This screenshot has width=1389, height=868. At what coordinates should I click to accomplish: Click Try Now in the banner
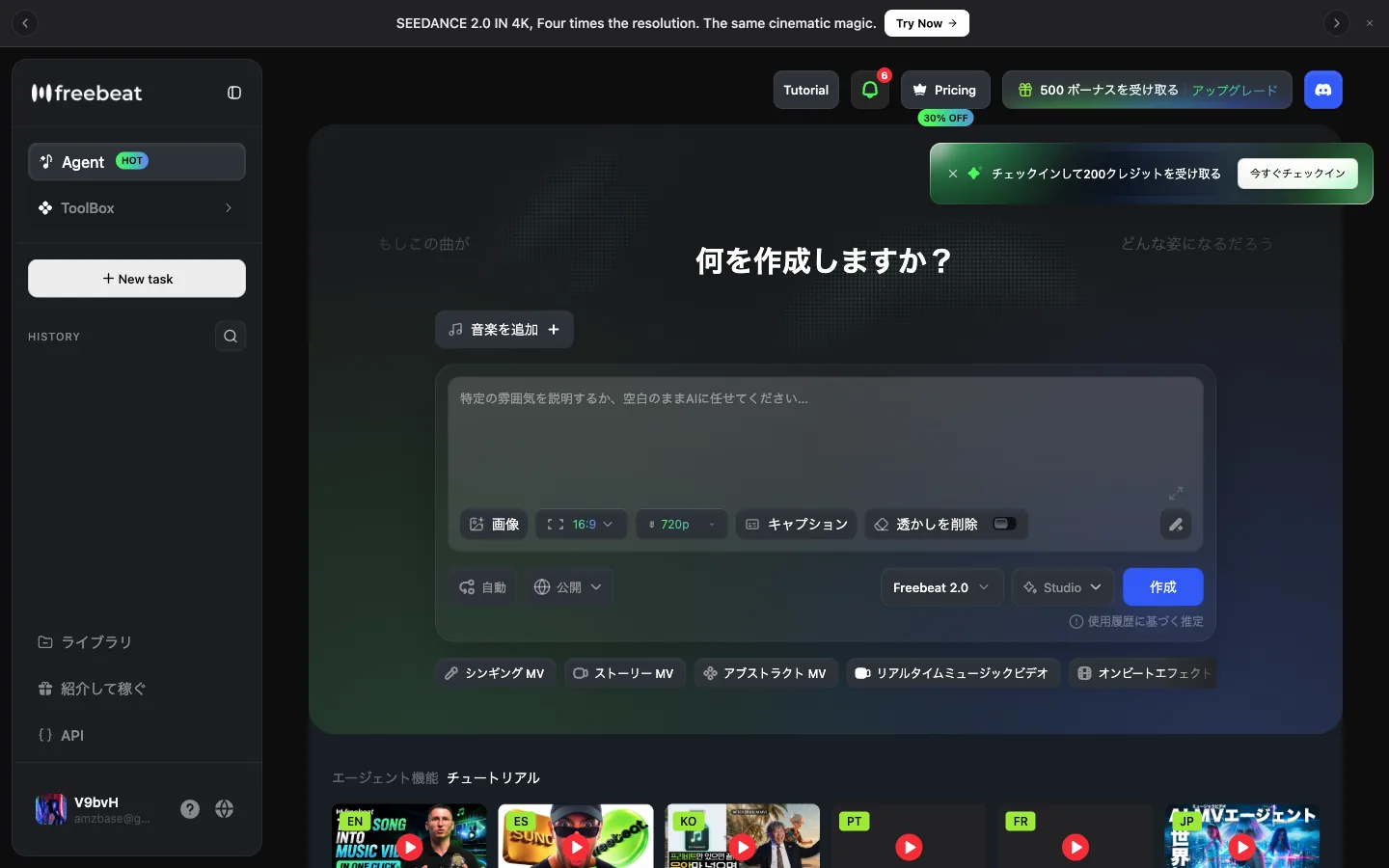(927, 23)
